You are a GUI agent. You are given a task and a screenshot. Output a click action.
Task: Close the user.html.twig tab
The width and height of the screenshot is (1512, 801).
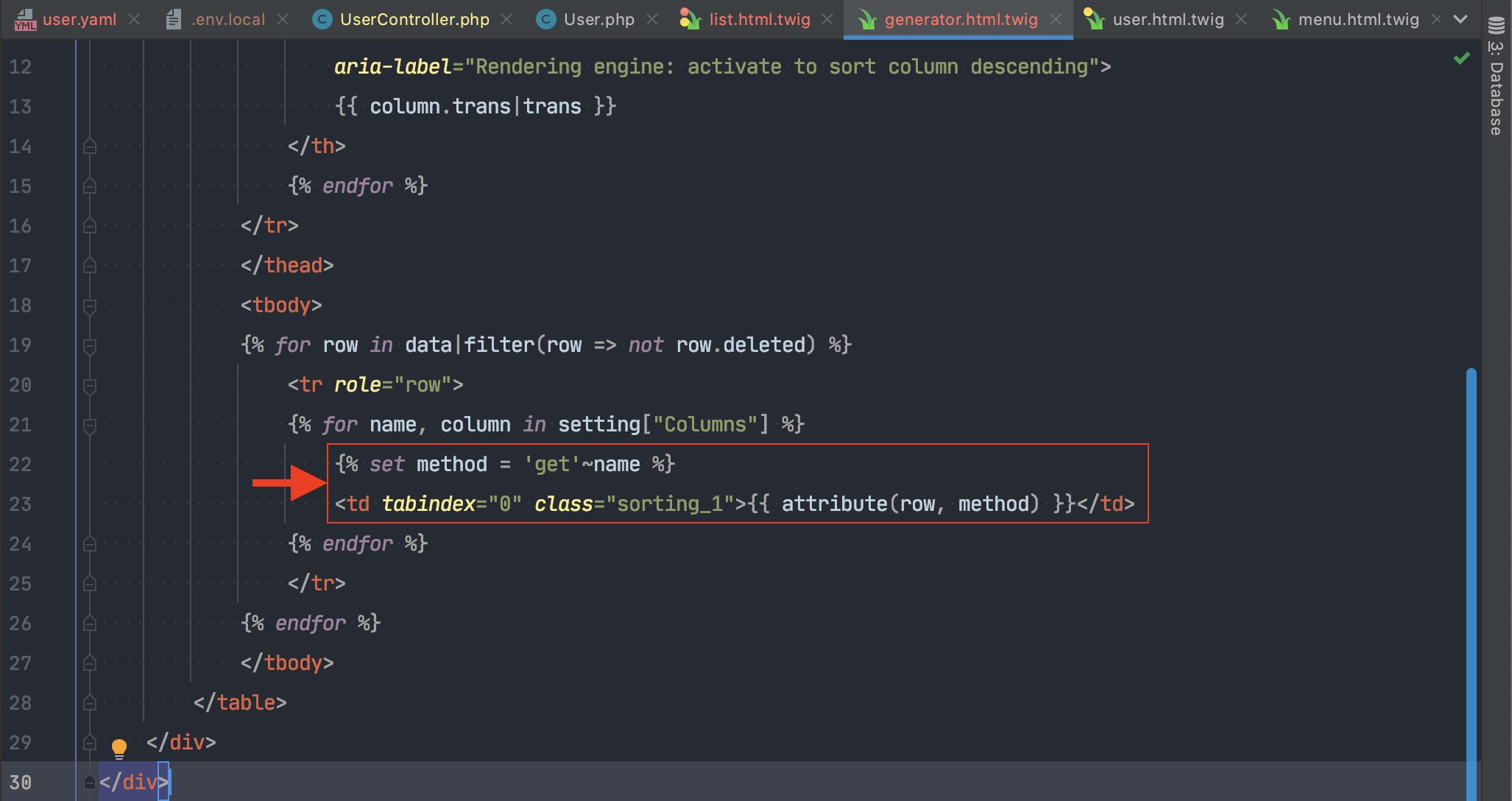click(x=1241, y=20)
